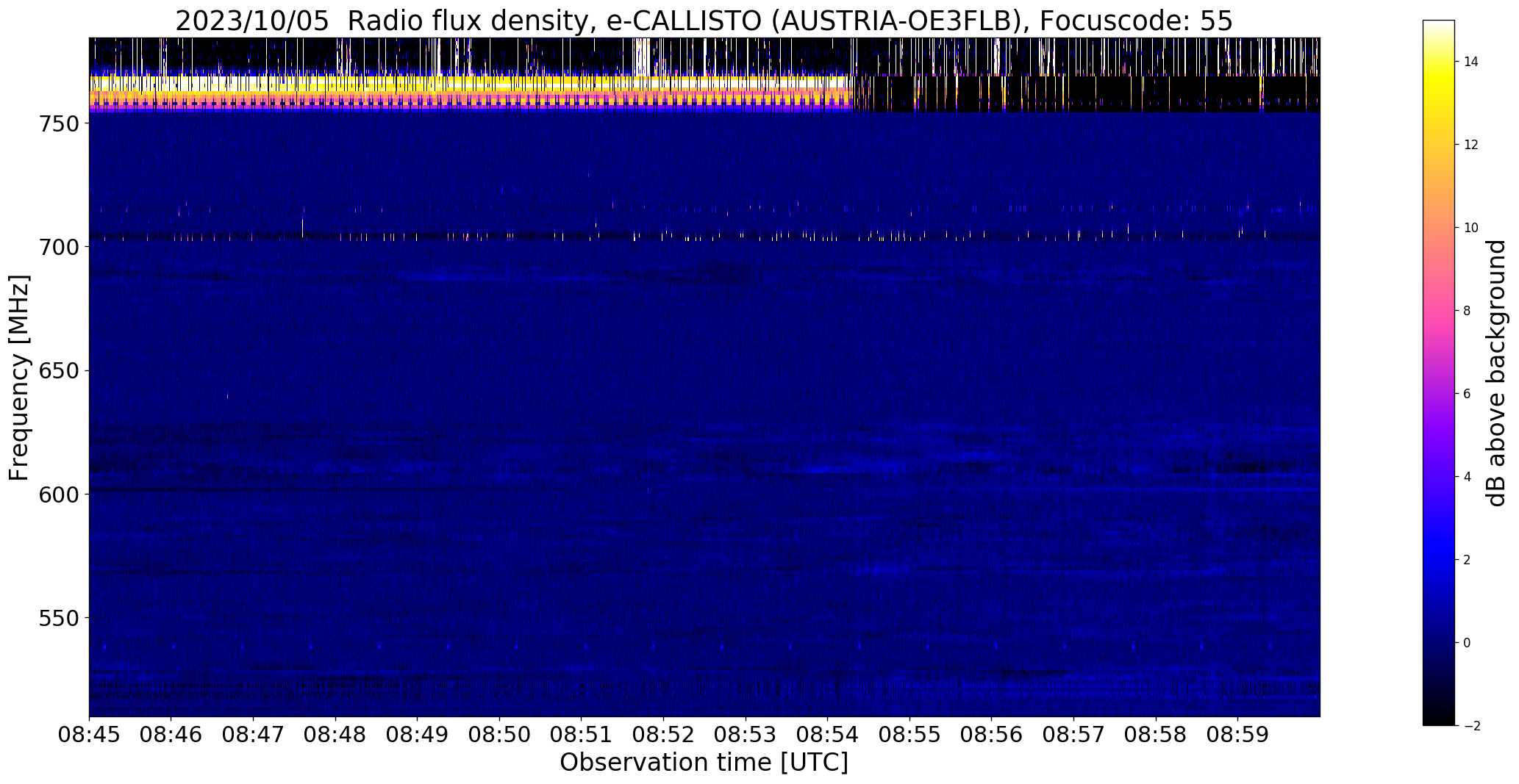Click the colorbar tick label 4
This screenshot has width=1519, height=784.
[x=1468, y=477]
